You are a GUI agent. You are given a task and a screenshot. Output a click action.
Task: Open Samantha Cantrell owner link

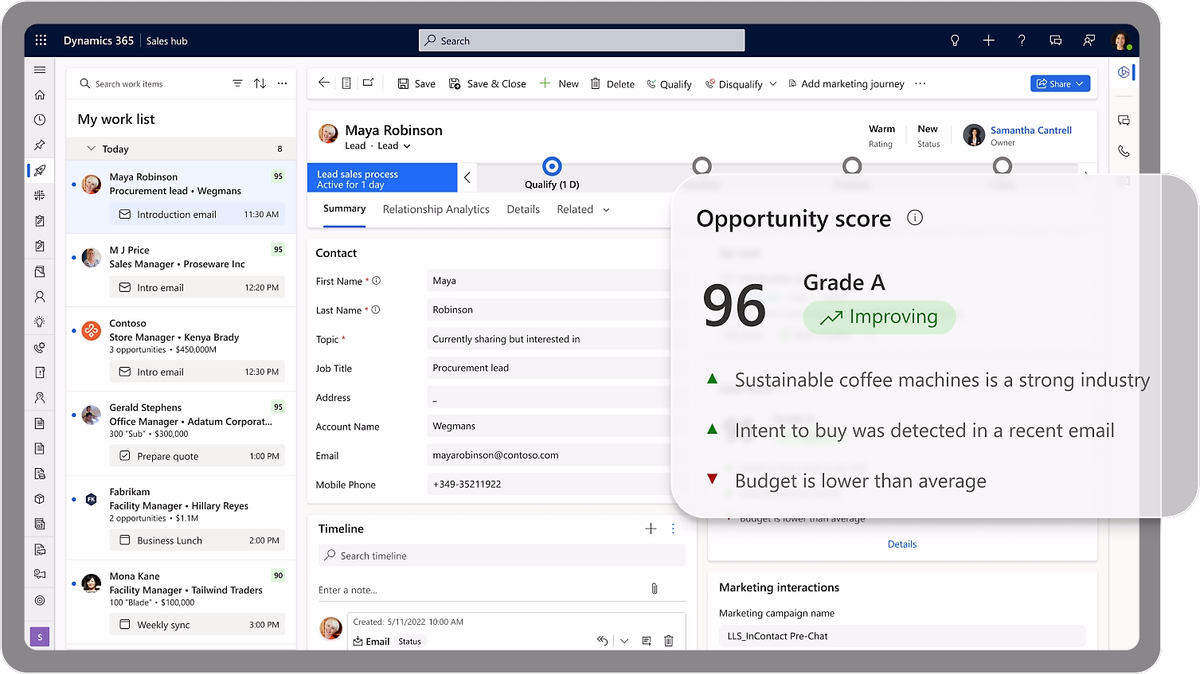(1030, 130)
